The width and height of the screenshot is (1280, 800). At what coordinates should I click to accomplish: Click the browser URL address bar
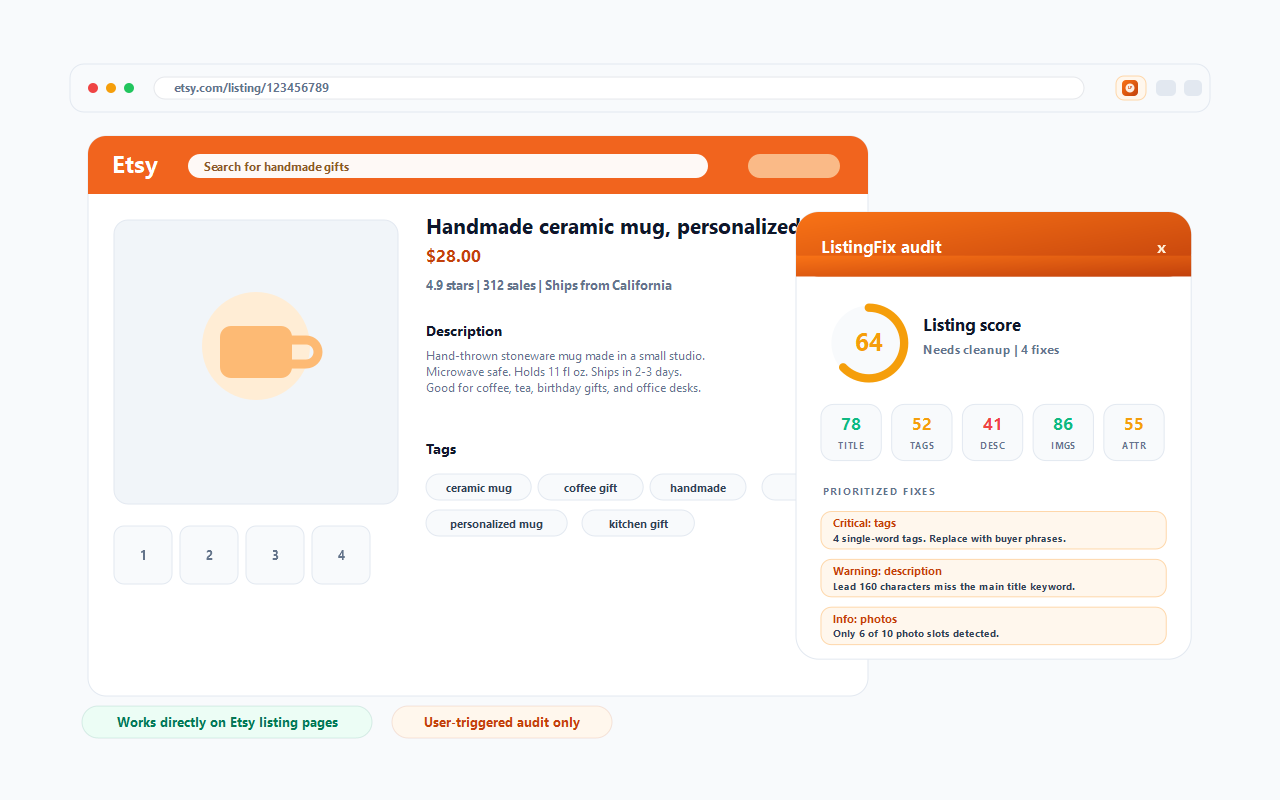pyautogui.click(x=619, y=88)
